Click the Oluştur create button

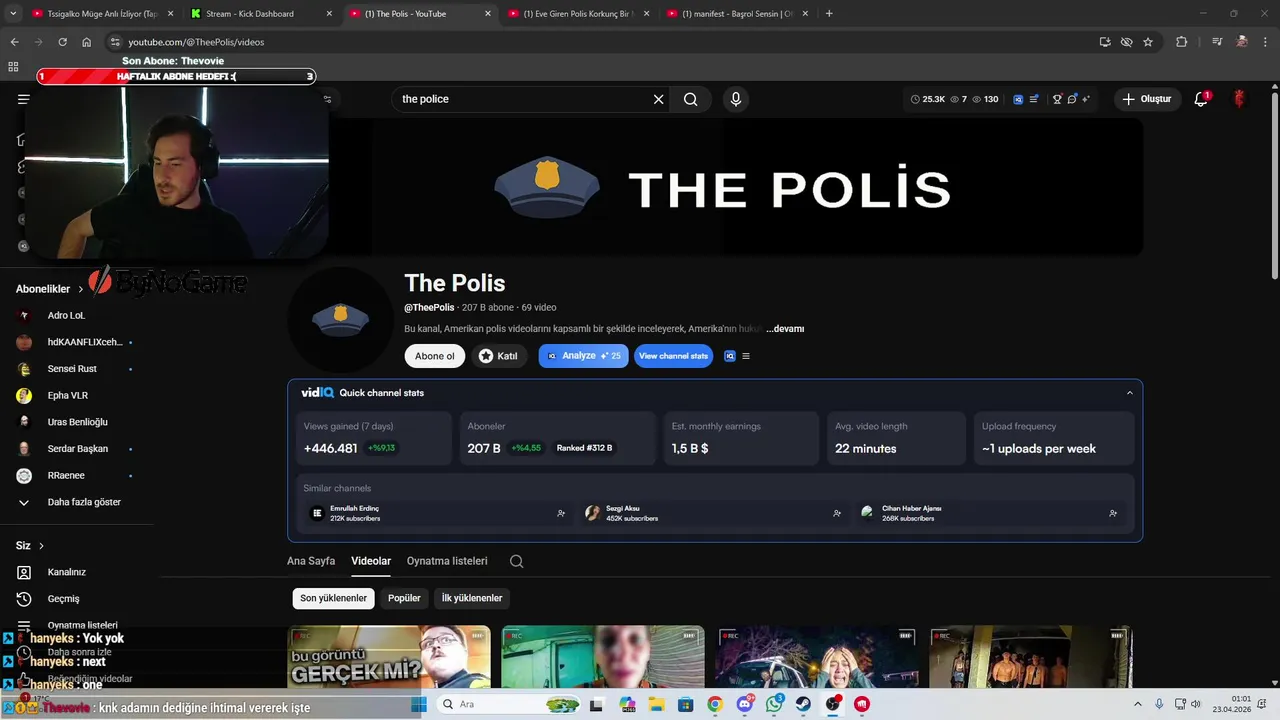click(x=1146, y=99)
